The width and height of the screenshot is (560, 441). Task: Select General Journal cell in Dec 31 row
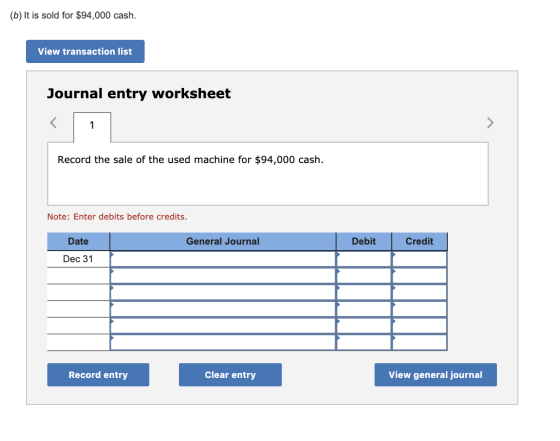[x=223, y=259]
